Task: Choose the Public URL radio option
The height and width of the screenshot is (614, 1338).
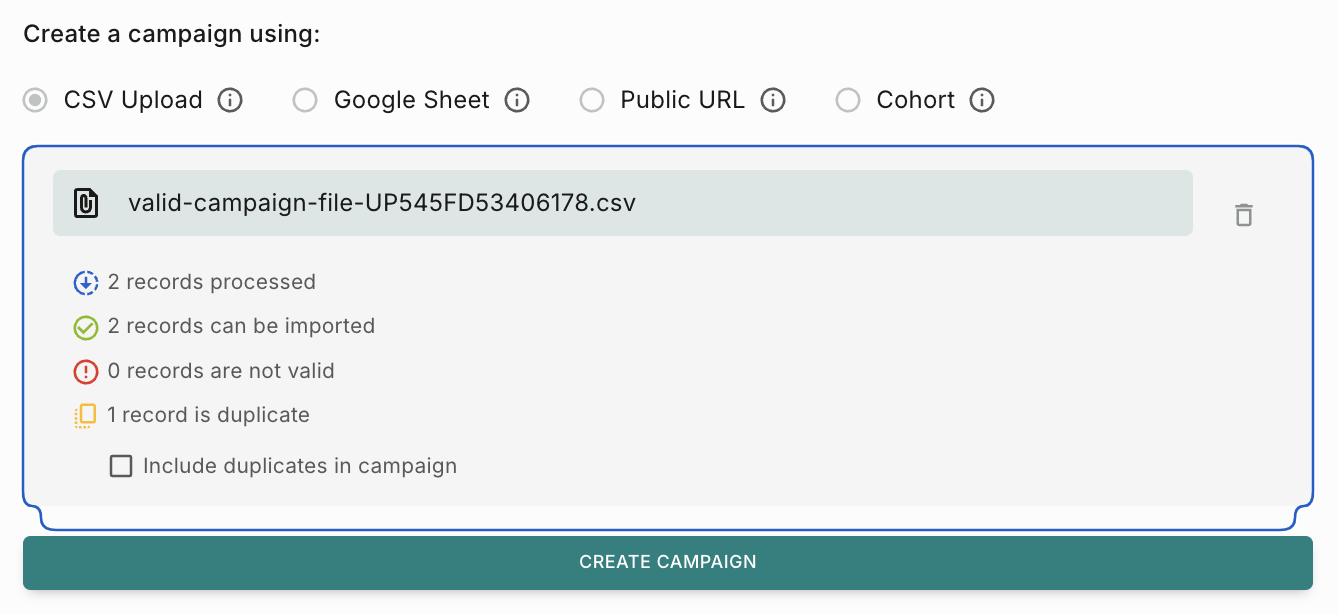Action: click(x=592, y=100)
